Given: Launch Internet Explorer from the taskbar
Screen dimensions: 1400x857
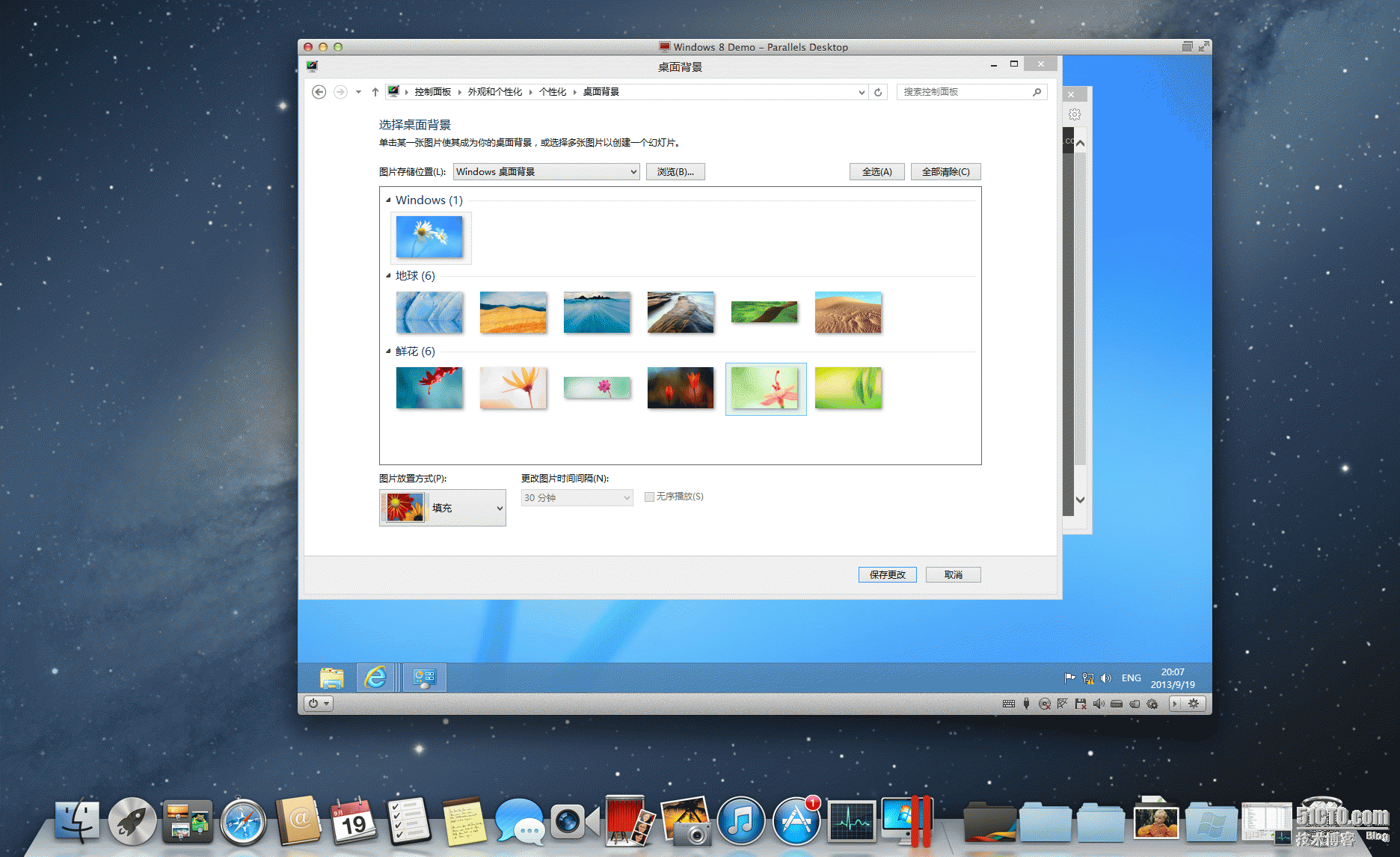Looking at the screenshot, I should (x=375, y=678).
